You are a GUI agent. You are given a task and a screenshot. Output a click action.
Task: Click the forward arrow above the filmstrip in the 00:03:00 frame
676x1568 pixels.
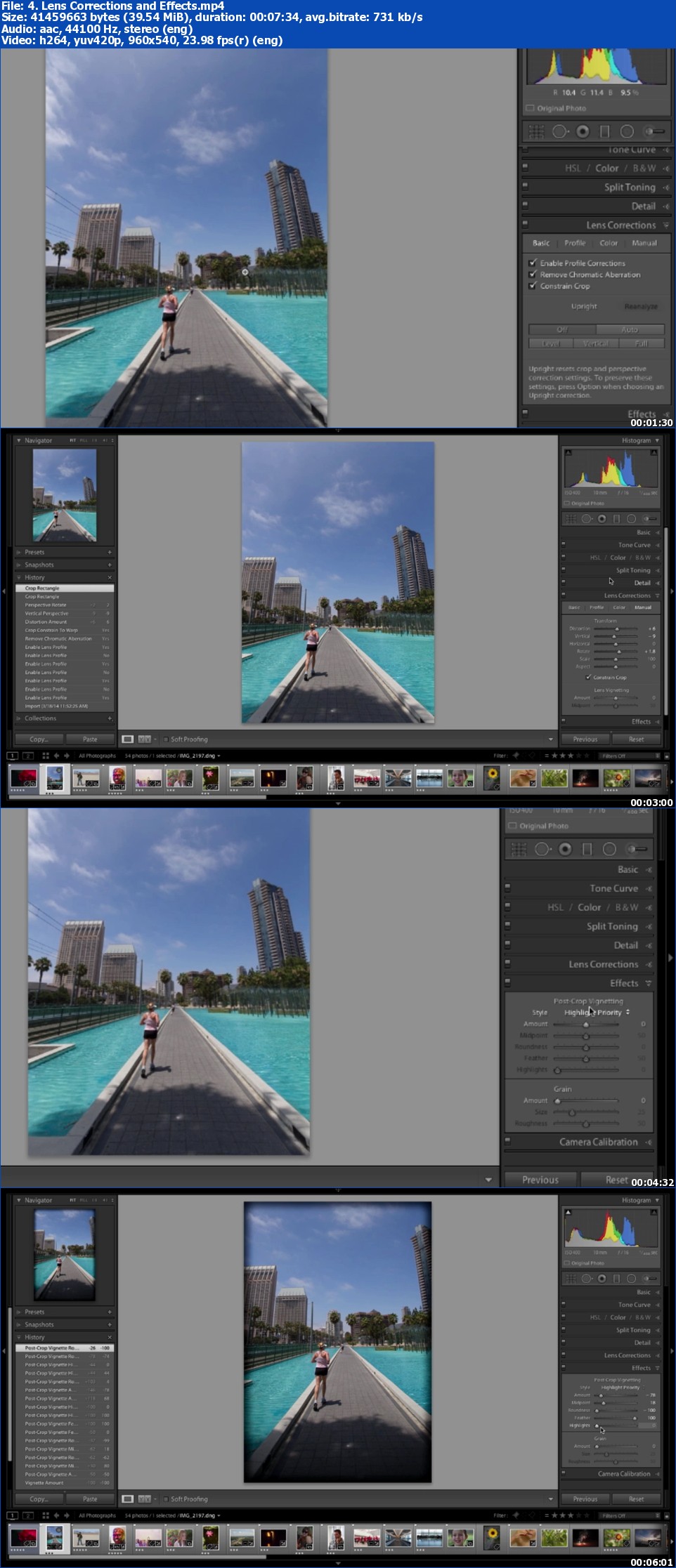[67, 756]
